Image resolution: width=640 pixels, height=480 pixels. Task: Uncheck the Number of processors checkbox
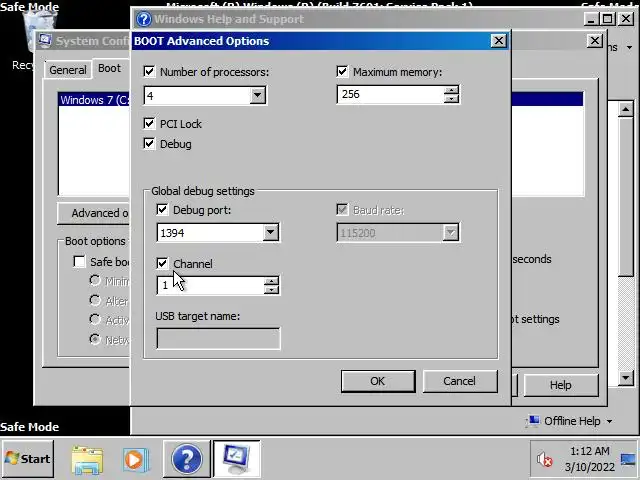coord(149,72)
